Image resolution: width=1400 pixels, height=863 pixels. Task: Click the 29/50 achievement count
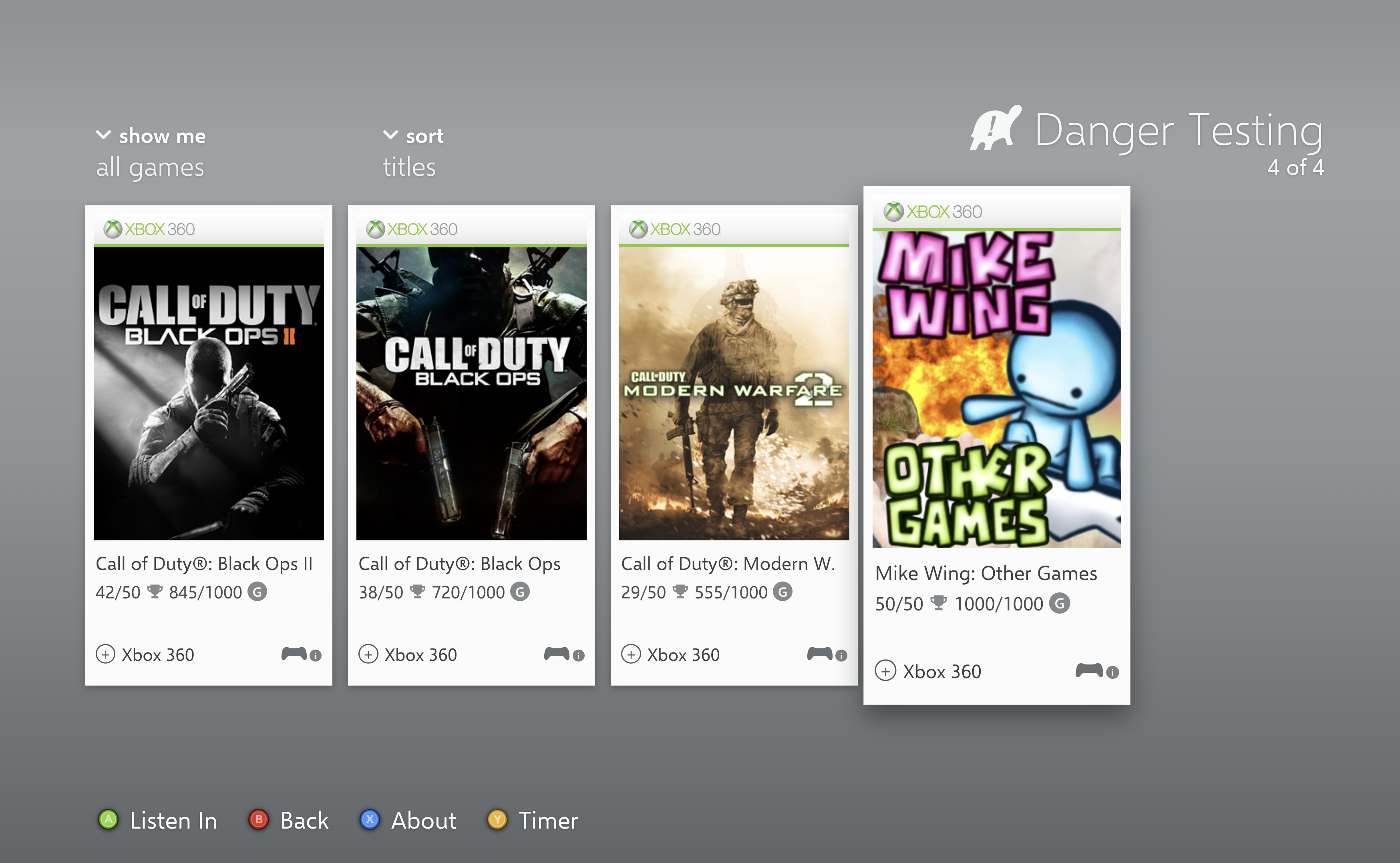(644, 592)
